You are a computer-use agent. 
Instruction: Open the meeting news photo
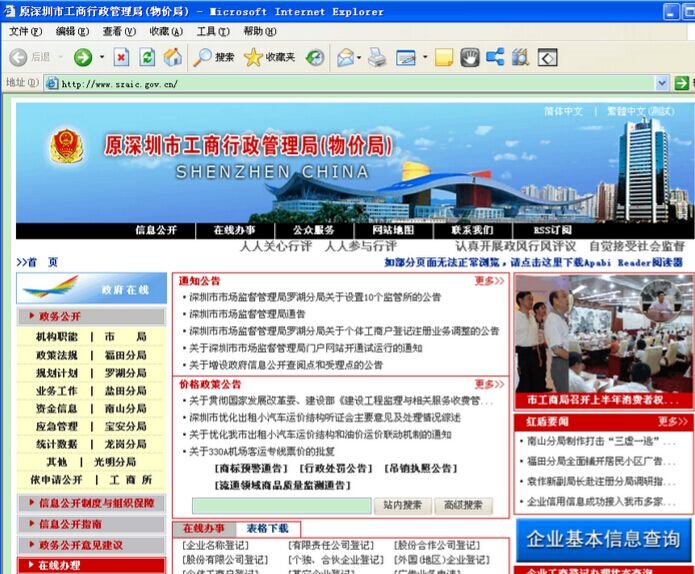pos(603,334)
